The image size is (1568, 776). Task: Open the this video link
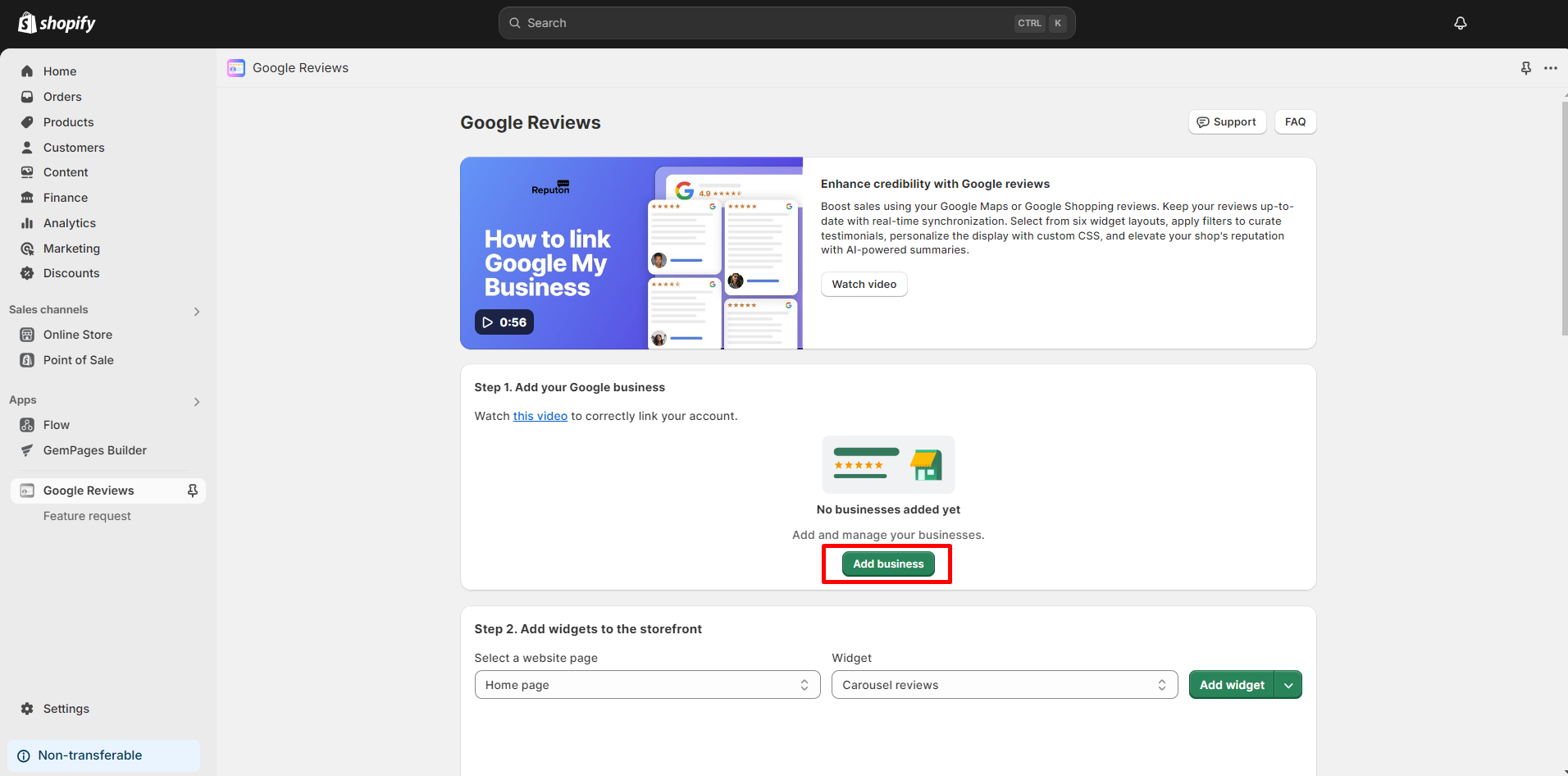[x=540, y=416]
